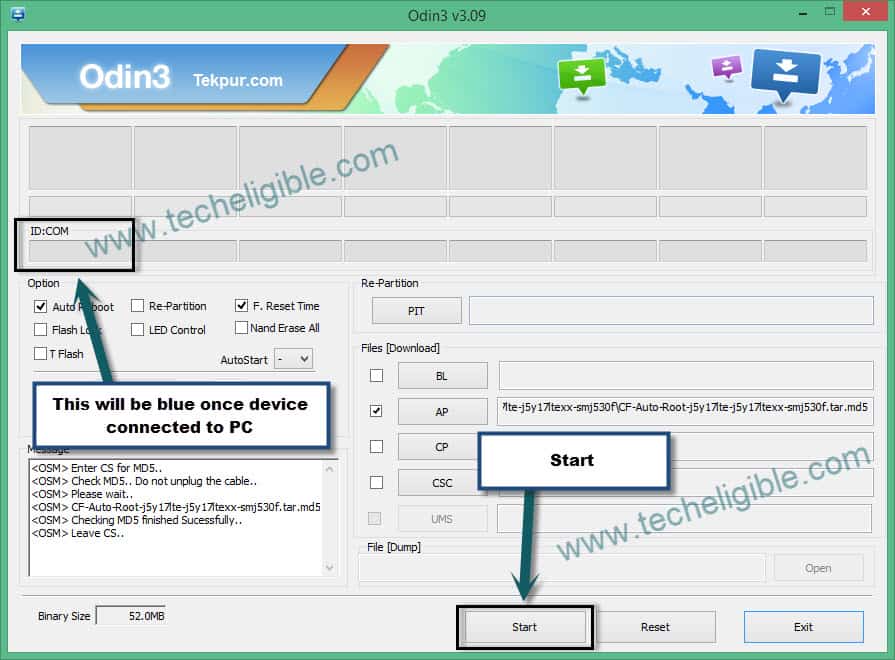Click the CSC file button
Image resolution: width=895 pixels, height=660 pixels.
click(x=438, y=483)
